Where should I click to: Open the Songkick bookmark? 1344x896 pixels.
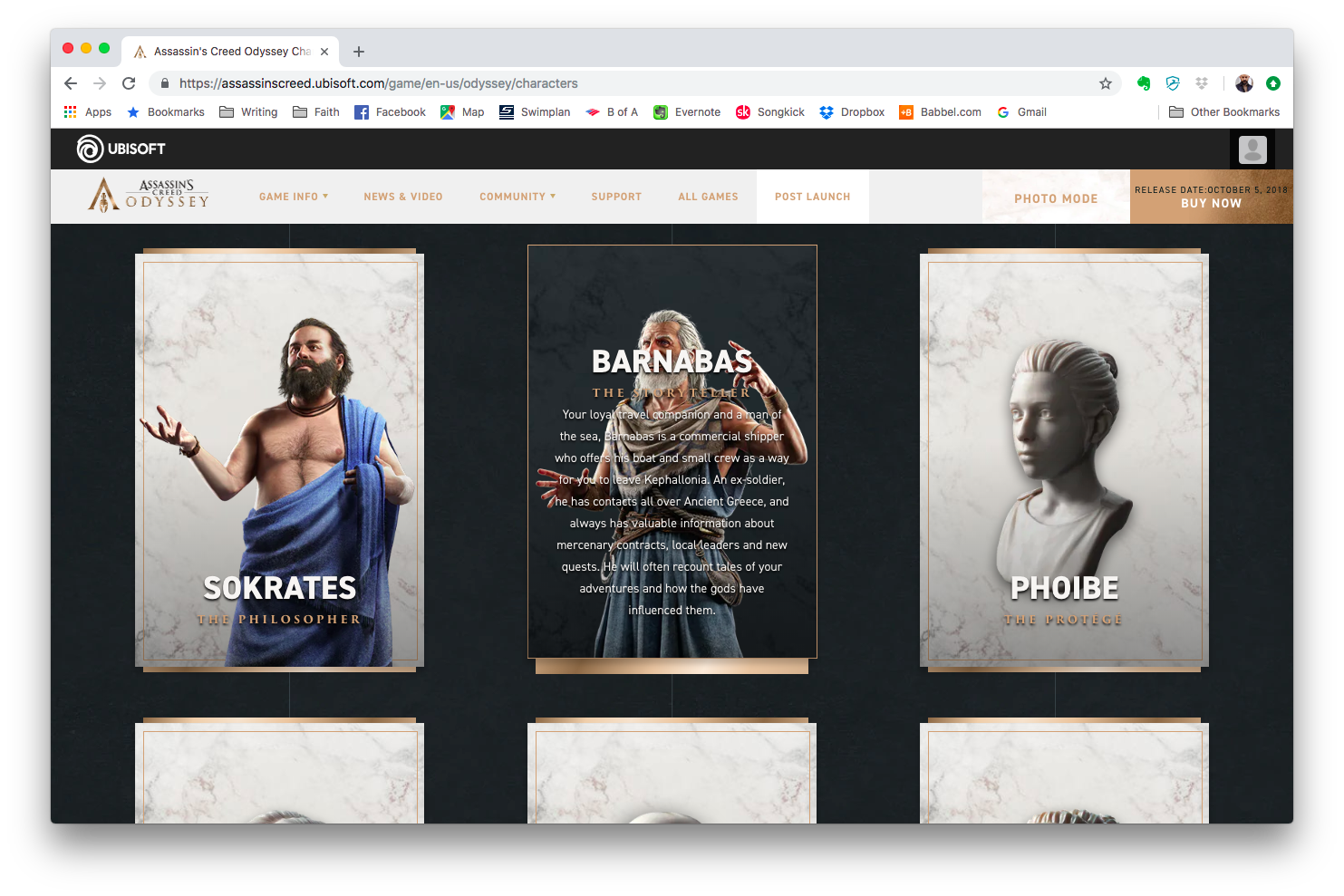[770, 112]
